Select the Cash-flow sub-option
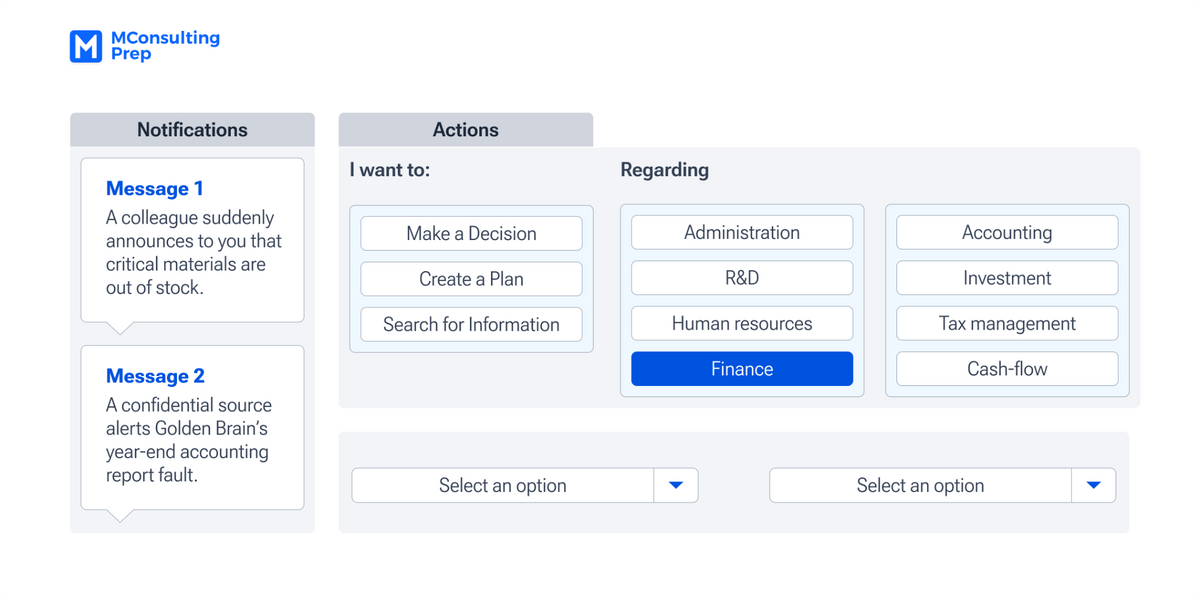Image resolution: width=1200 pixels, height=602 pixels. pyautogui.click(x=1007, y=369)
